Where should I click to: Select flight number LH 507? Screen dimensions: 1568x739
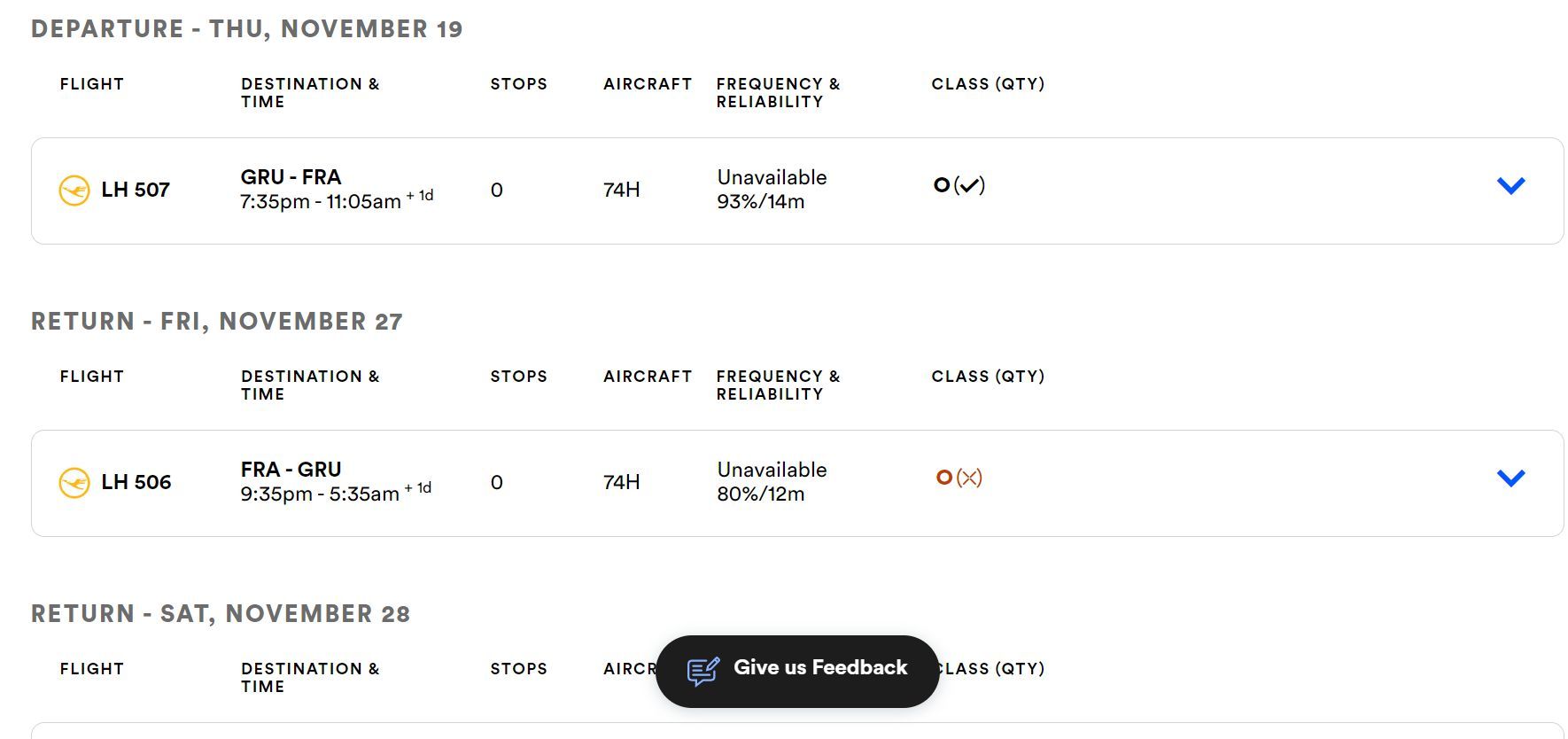click(136, 190)
